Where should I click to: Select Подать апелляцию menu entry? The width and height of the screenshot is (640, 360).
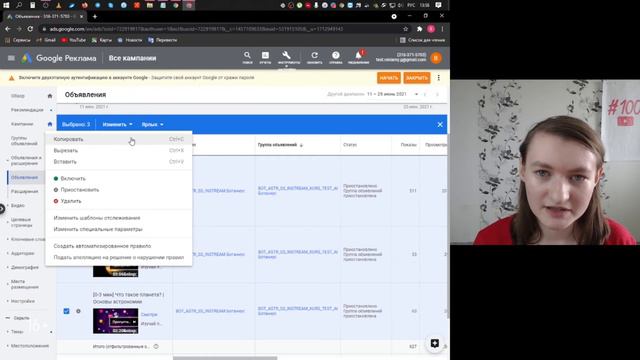[118, 258]
